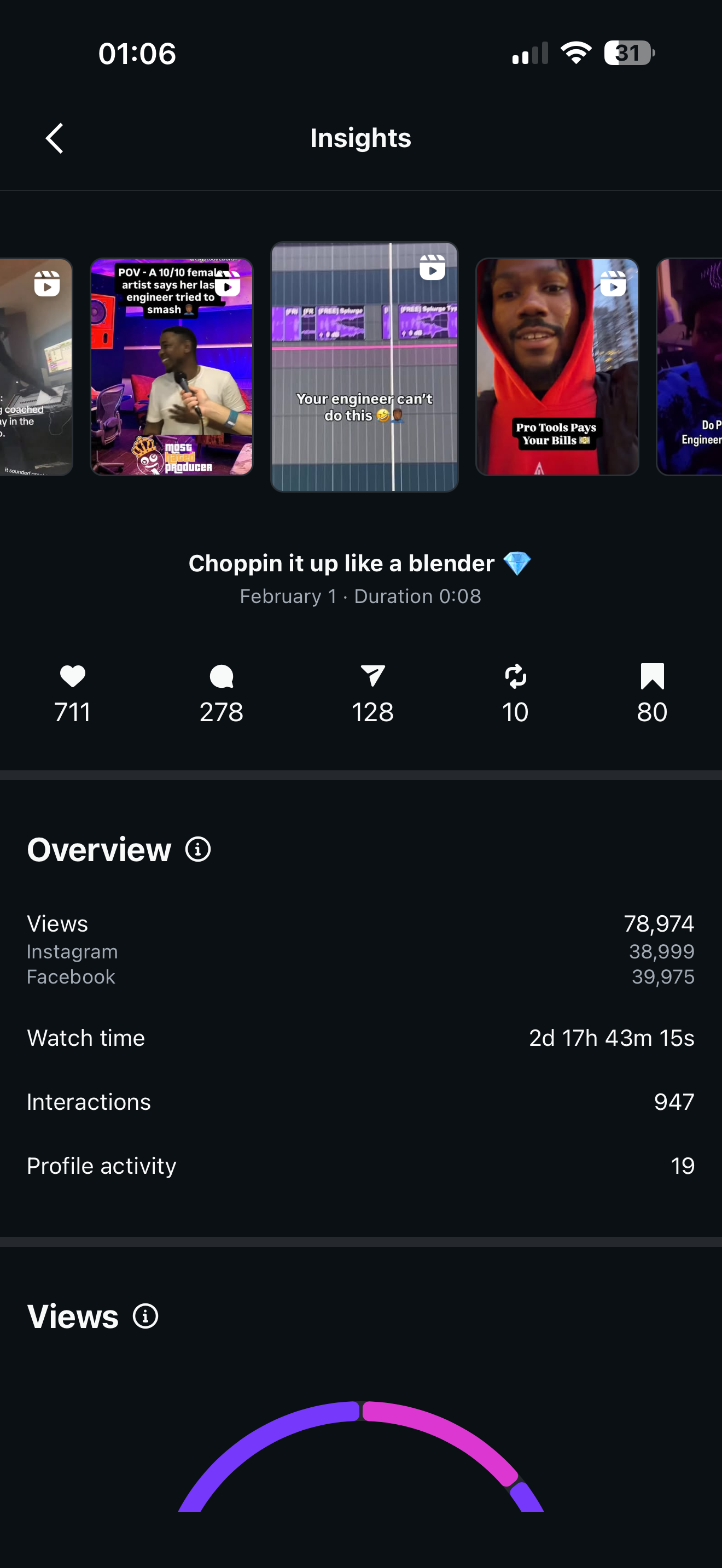This screenshot has width=722, height=1568.
Task: Tap the comments bubble icon
Action: coord(221,676)
